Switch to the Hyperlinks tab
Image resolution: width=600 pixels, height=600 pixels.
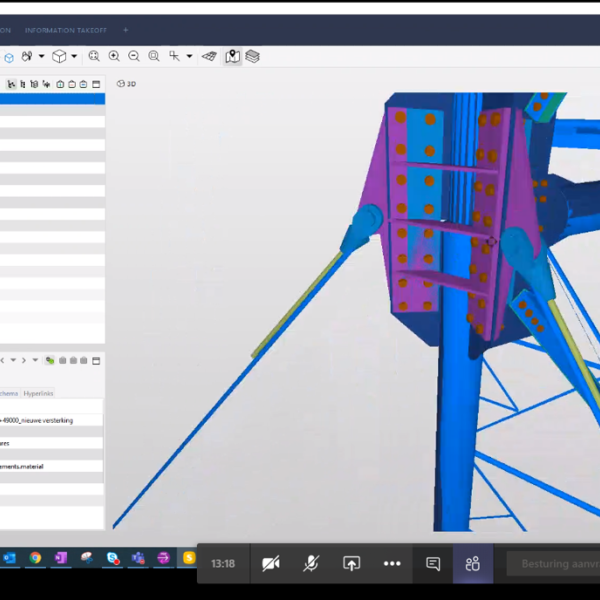click(38, 393)
